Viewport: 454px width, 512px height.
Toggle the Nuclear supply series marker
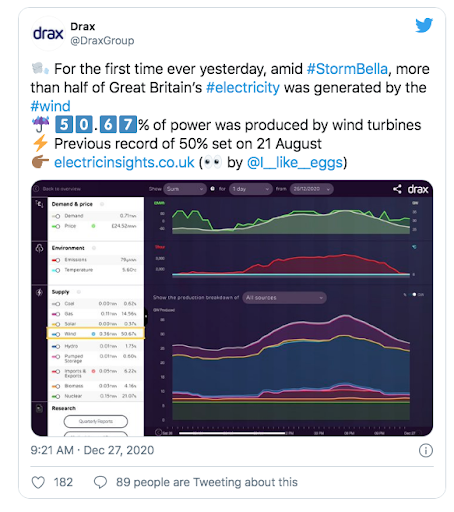56,396
